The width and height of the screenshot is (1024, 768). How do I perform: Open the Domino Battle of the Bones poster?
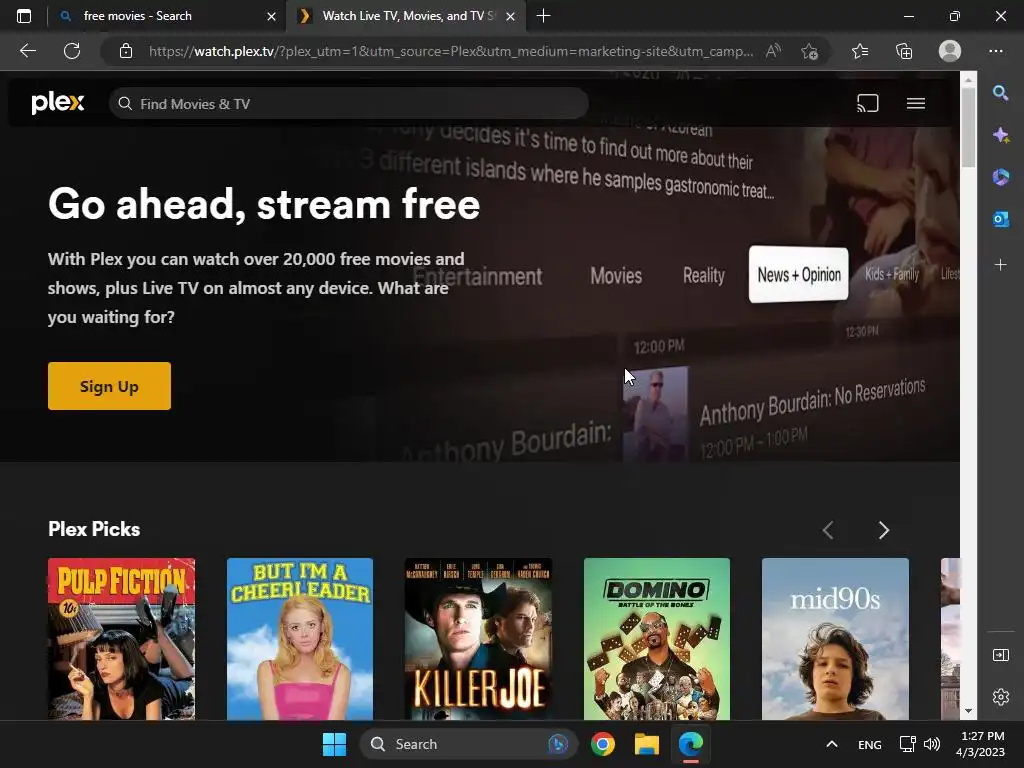(656, 639)
